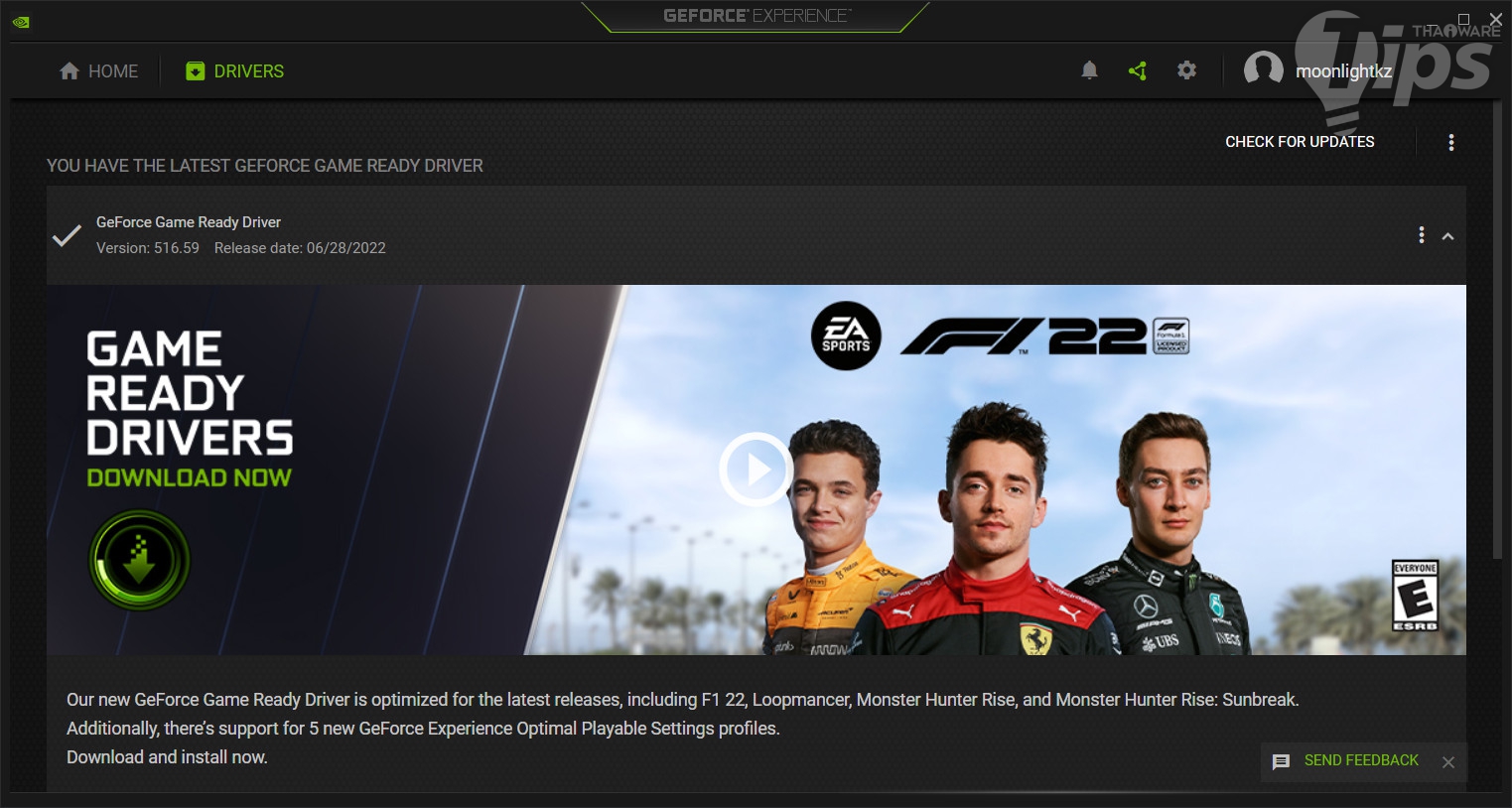The height and width of the screenshot is (808, 1512).
Task: Click the F1 22 game logo
Action: point(1044,337)
